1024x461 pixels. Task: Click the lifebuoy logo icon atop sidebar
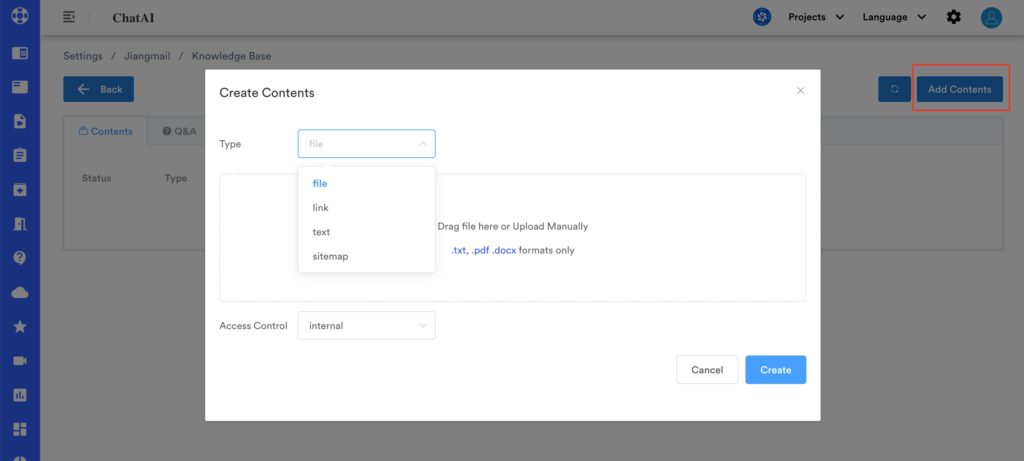pos(20,15)
